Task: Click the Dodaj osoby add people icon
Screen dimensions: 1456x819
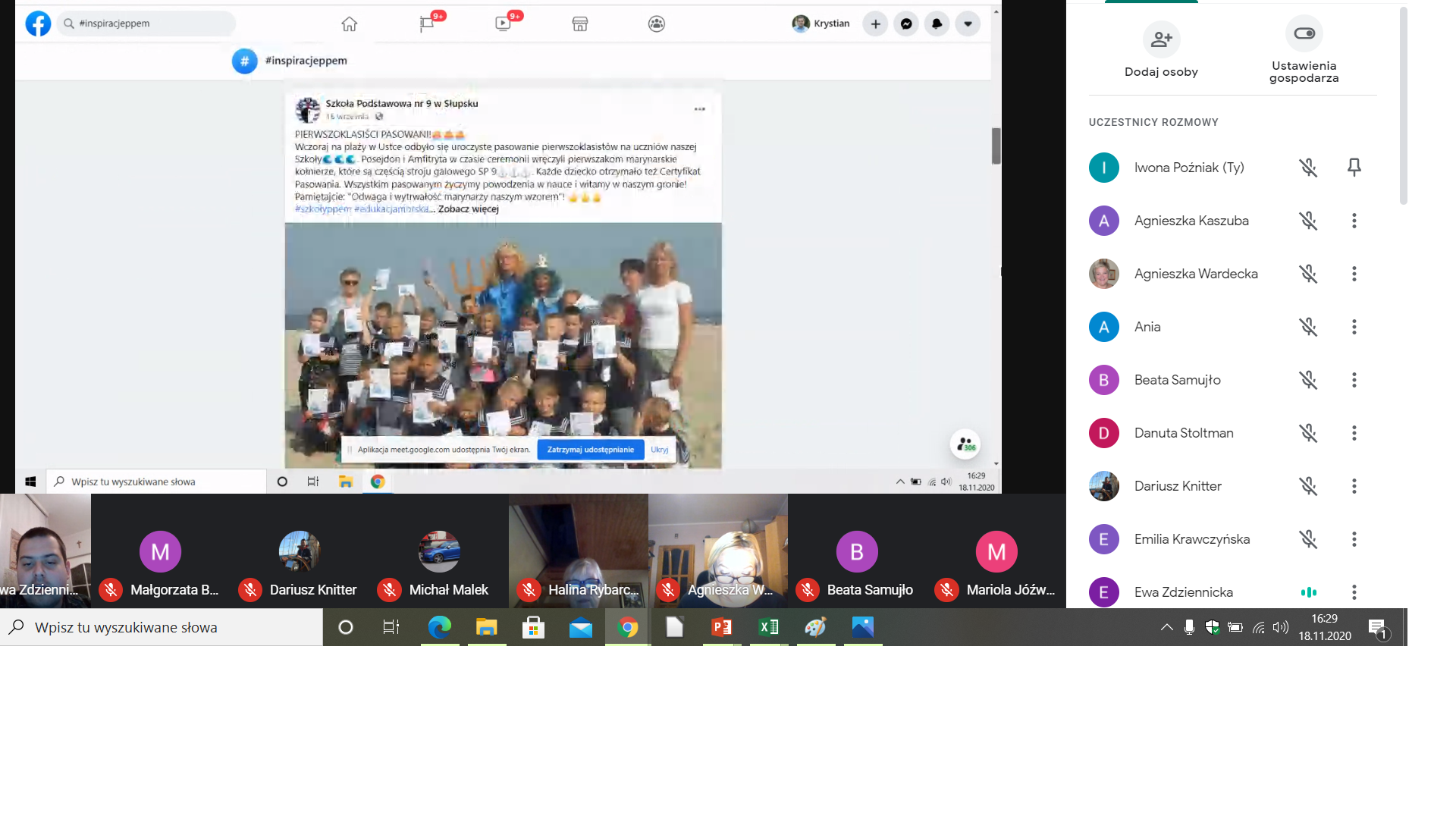Action: (x=1161, y=39)
